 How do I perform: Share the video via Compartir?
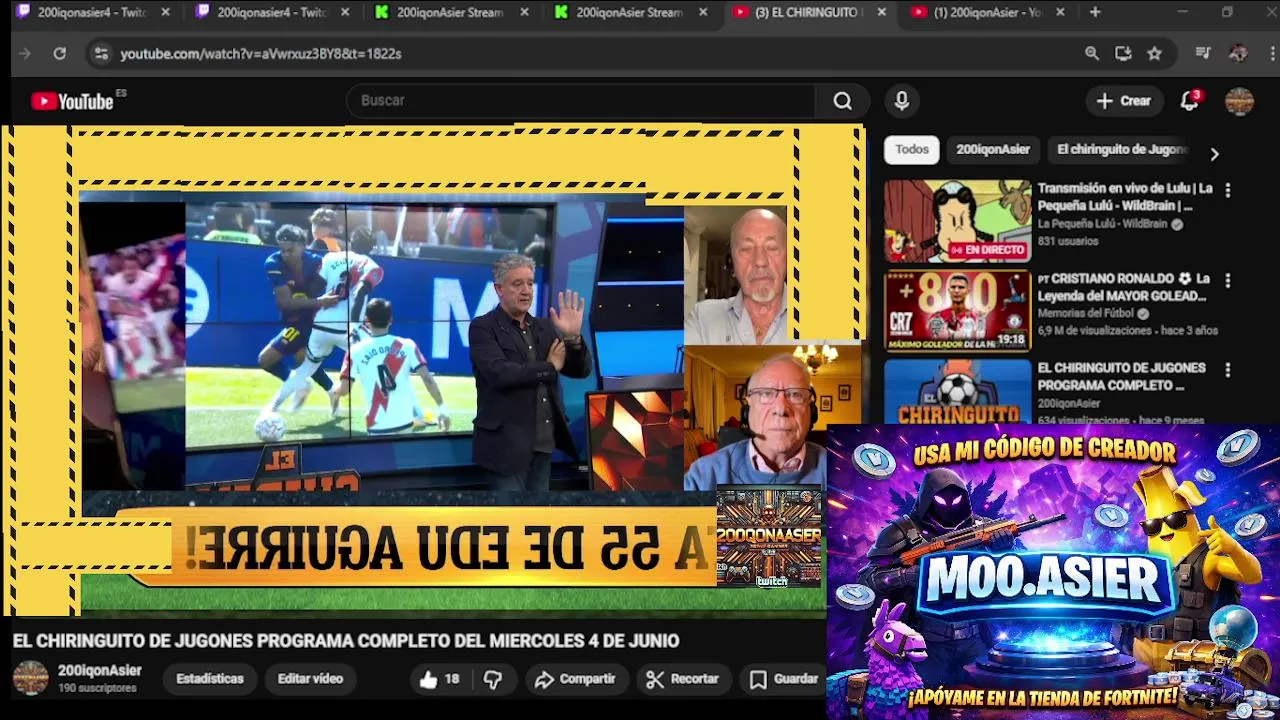point(574,679)
